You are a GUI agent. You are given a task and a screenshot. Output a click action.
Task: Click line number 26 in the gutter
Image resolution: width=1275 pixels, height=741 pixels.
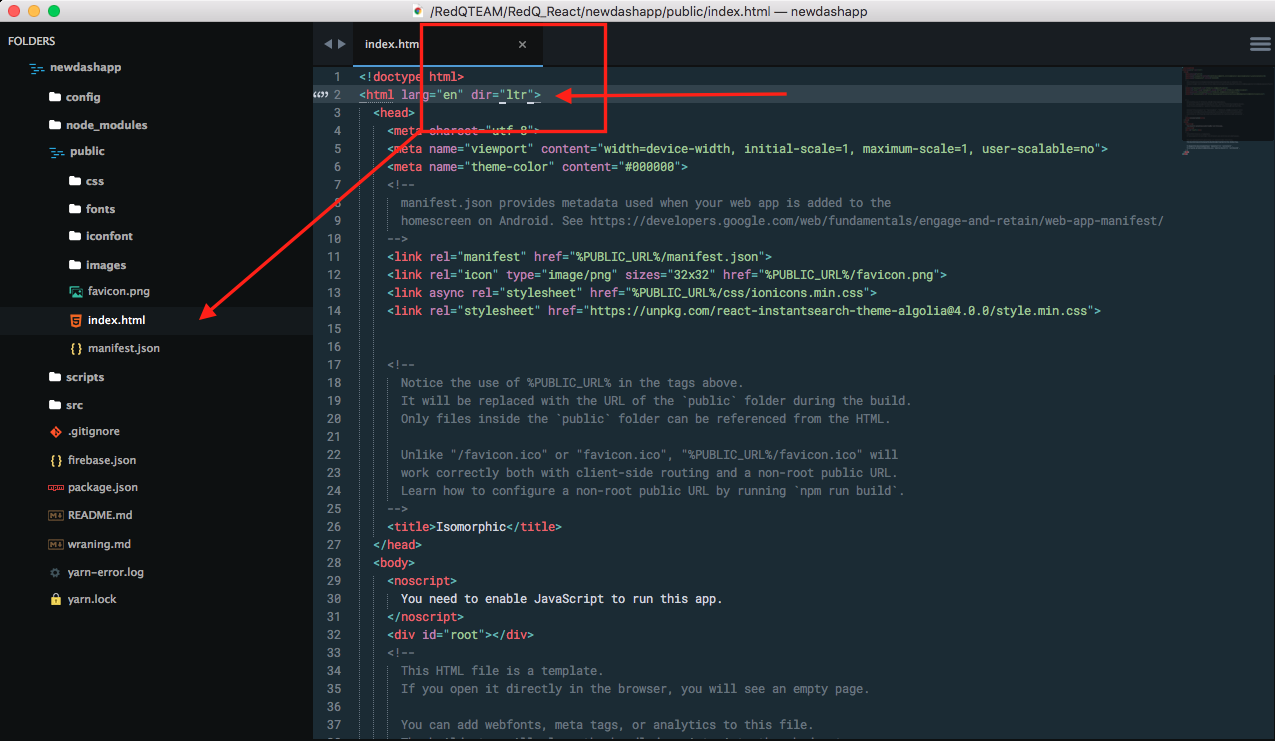click(334, 527)
